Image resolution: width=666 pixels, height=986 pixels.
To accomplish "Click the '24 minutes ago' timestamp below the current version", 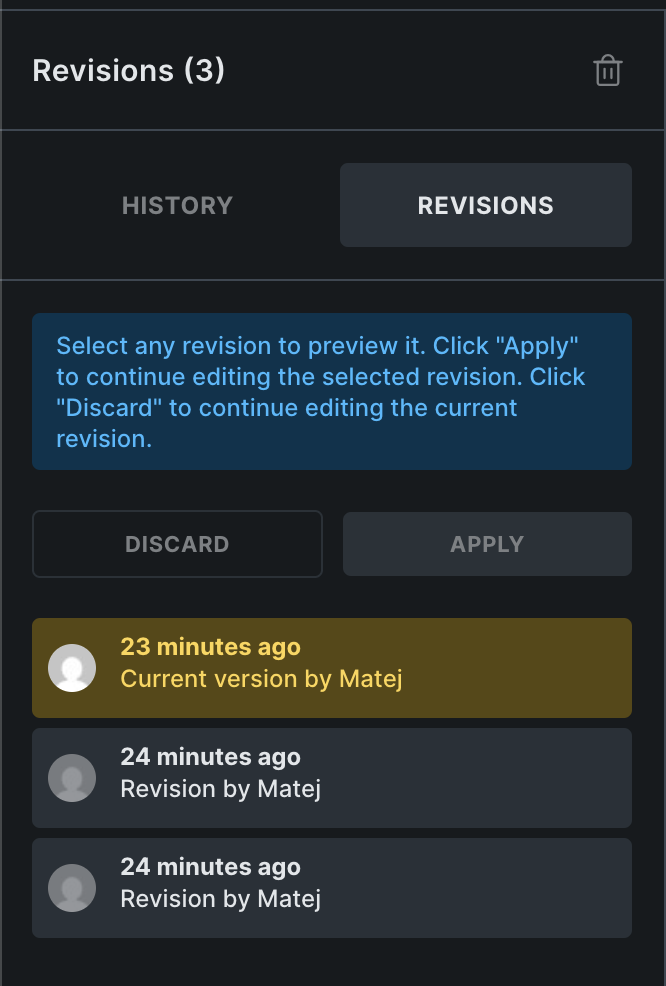I will [210, 757].
